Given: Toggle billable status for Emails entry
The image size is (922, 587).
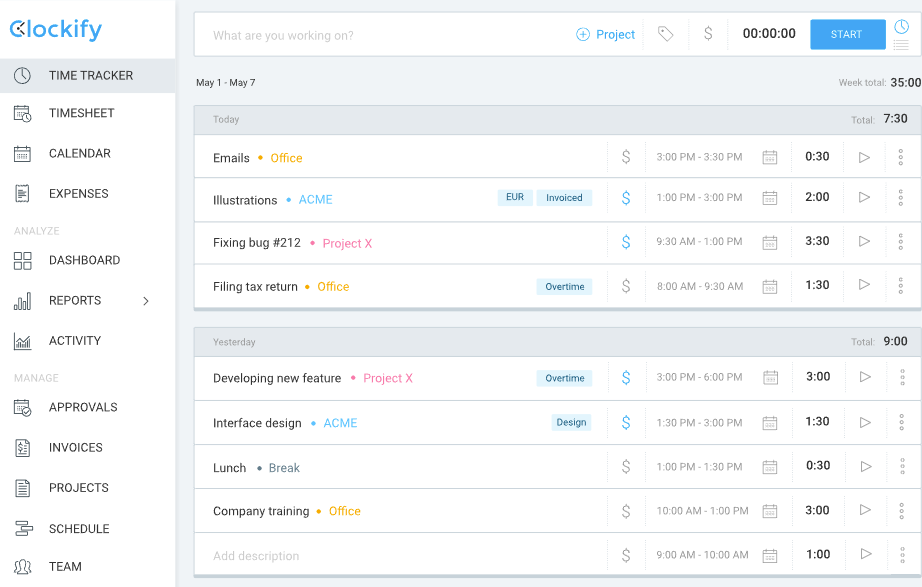Looking at the screenshot, I should click(626, 157).
